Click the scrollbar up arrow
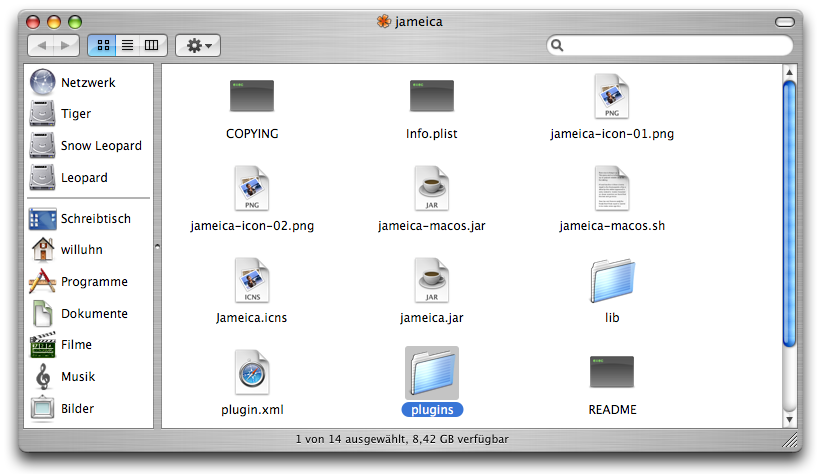The height and width of the screenshot is (474, 827). [x=789, y=72]
